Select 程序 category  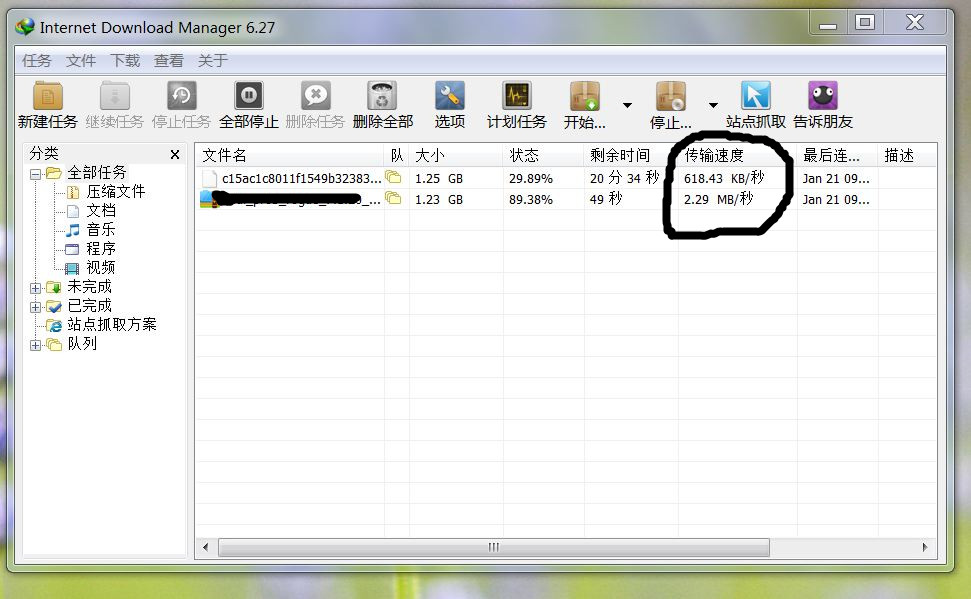101,249
